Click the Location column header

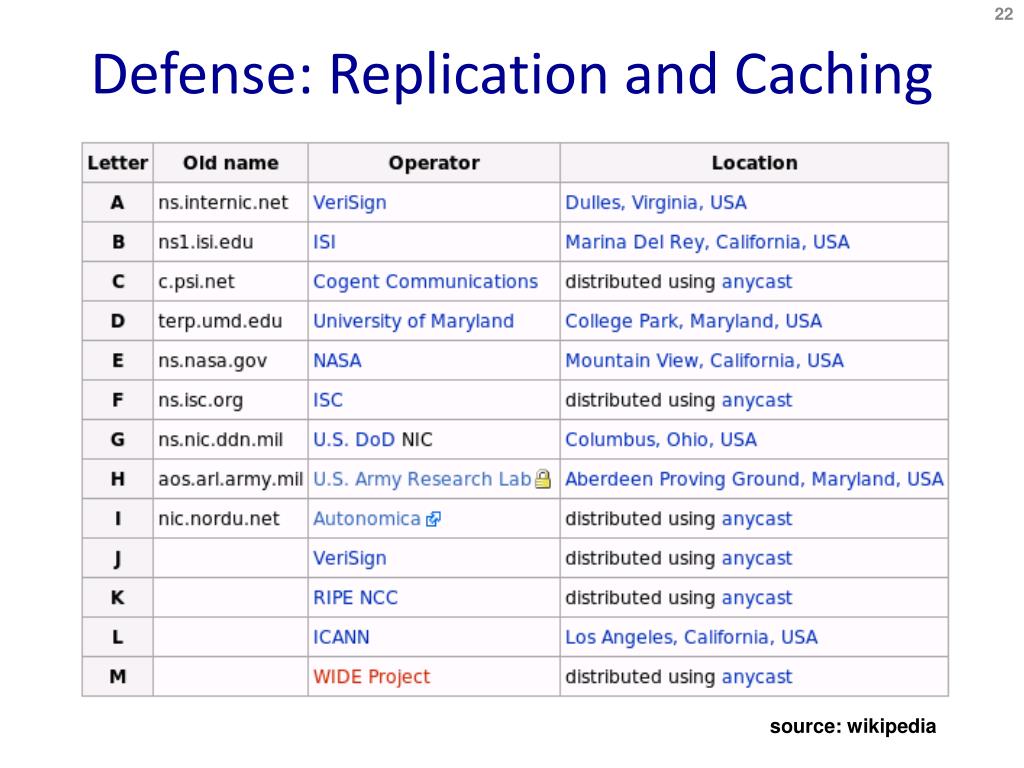[754, 163]
